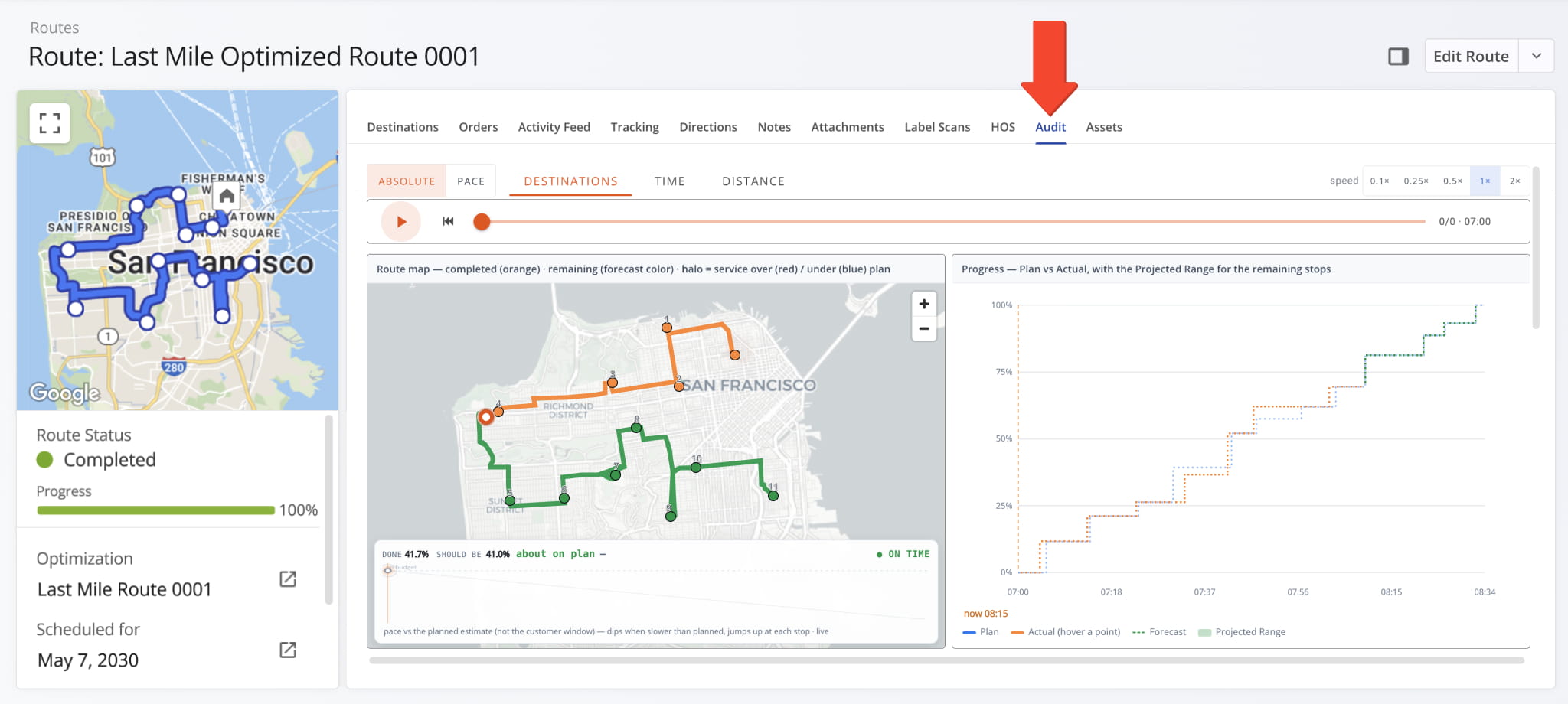The width and height of the screenshot is (1568, 704).
Task: Select the DISTANCE metric tab
Action: point(753,181)
